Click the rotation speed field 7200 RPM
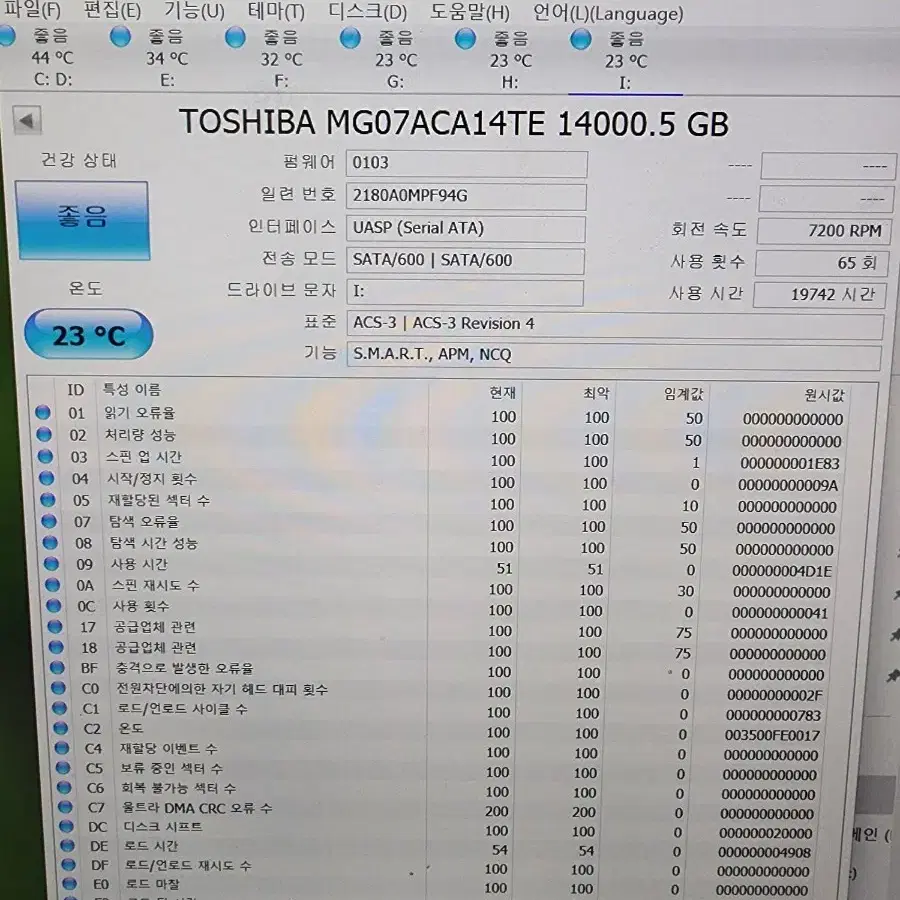 (x=824, y=231)
